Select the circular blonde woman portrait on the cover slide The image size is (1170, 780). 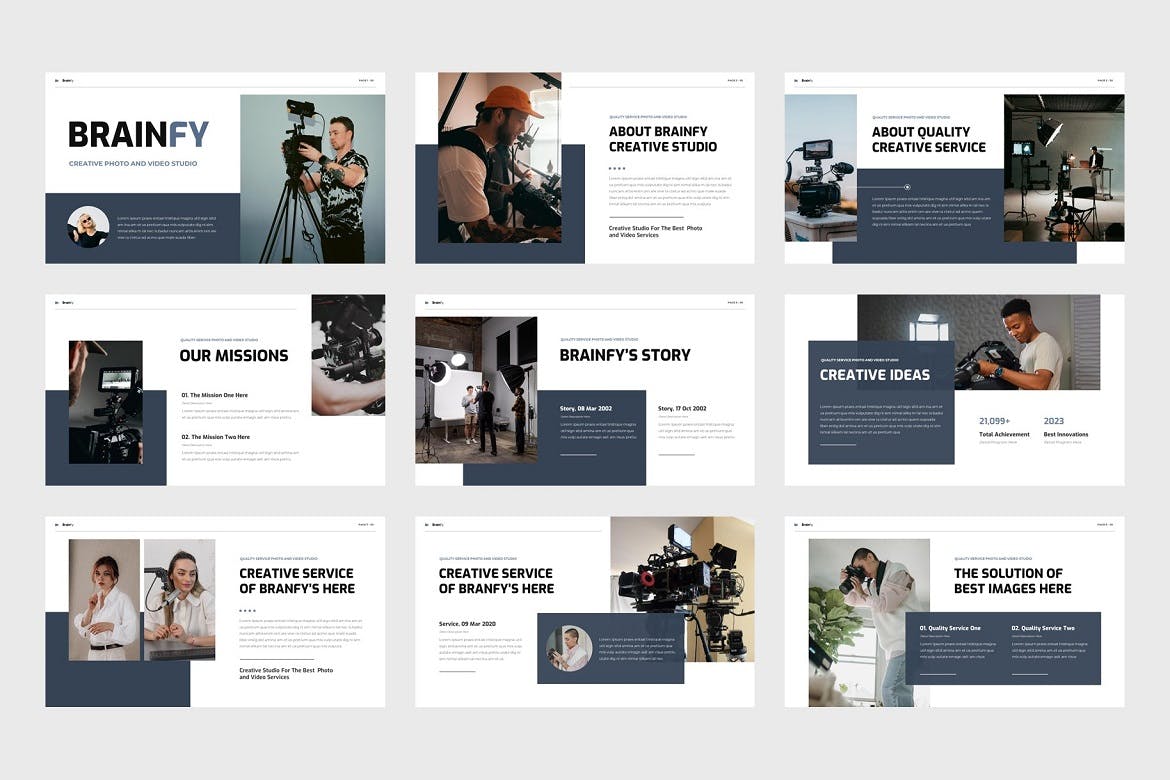[88, 227]
